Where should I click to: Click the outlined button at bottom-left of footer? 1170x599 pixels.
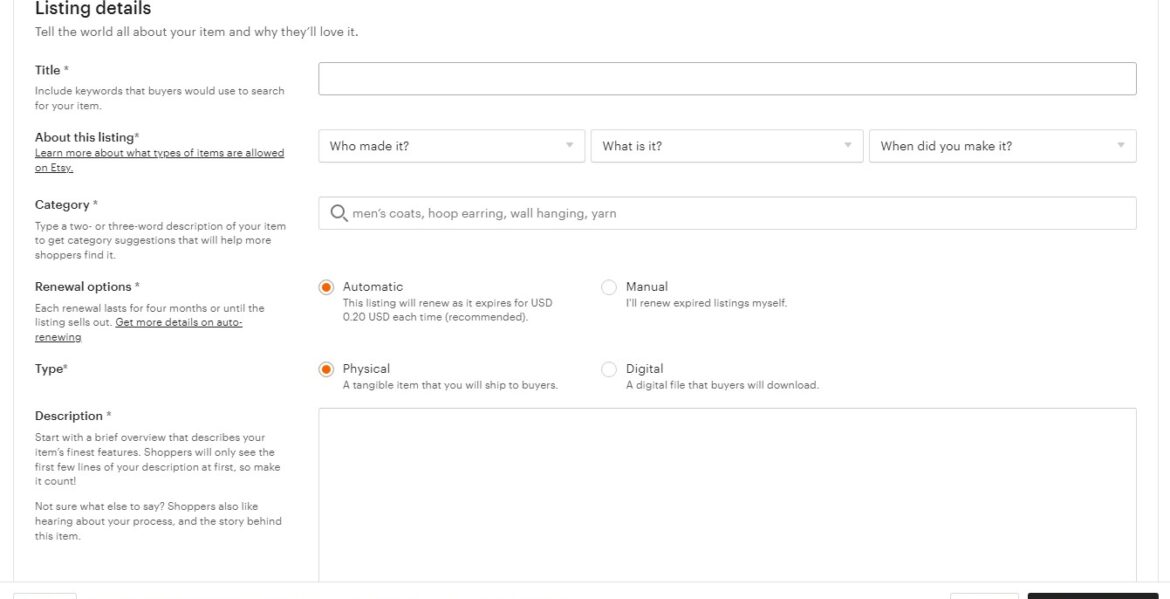pos(44,595)
